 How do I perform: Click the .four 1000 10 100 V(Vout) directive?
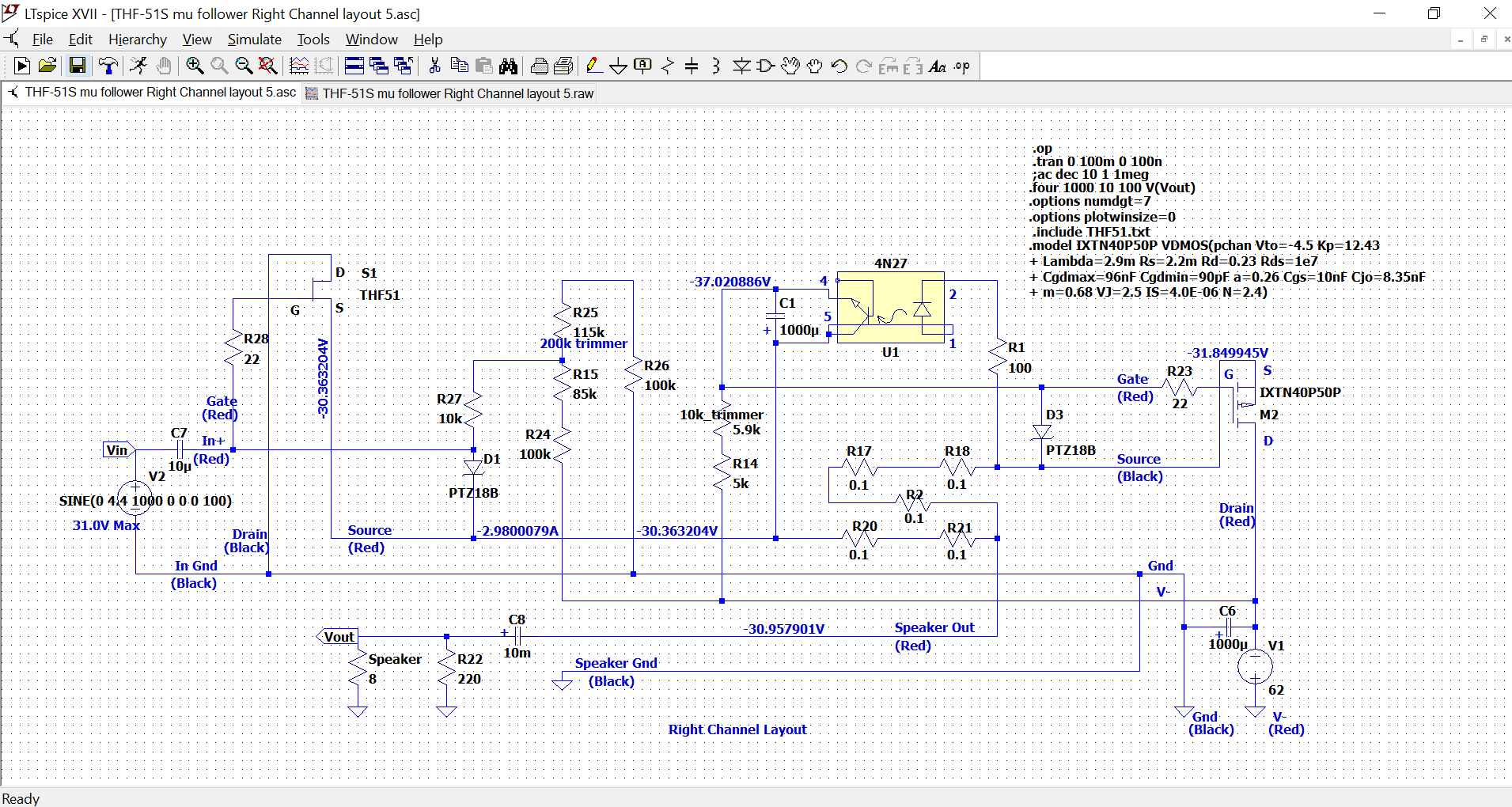pyautogui.click(x=1112, y=188)
